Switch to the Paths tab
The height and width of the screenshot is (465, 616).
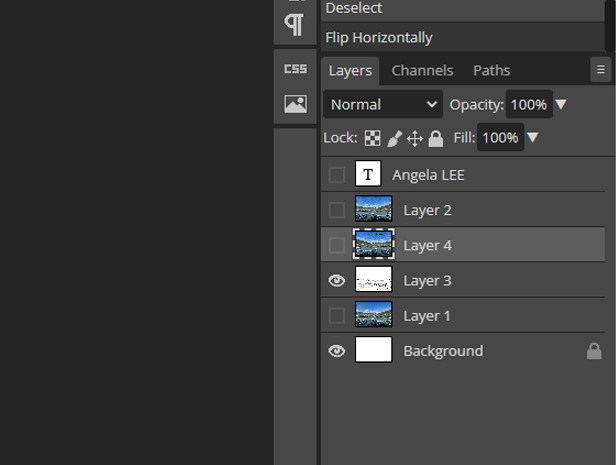tap(491, 70)
